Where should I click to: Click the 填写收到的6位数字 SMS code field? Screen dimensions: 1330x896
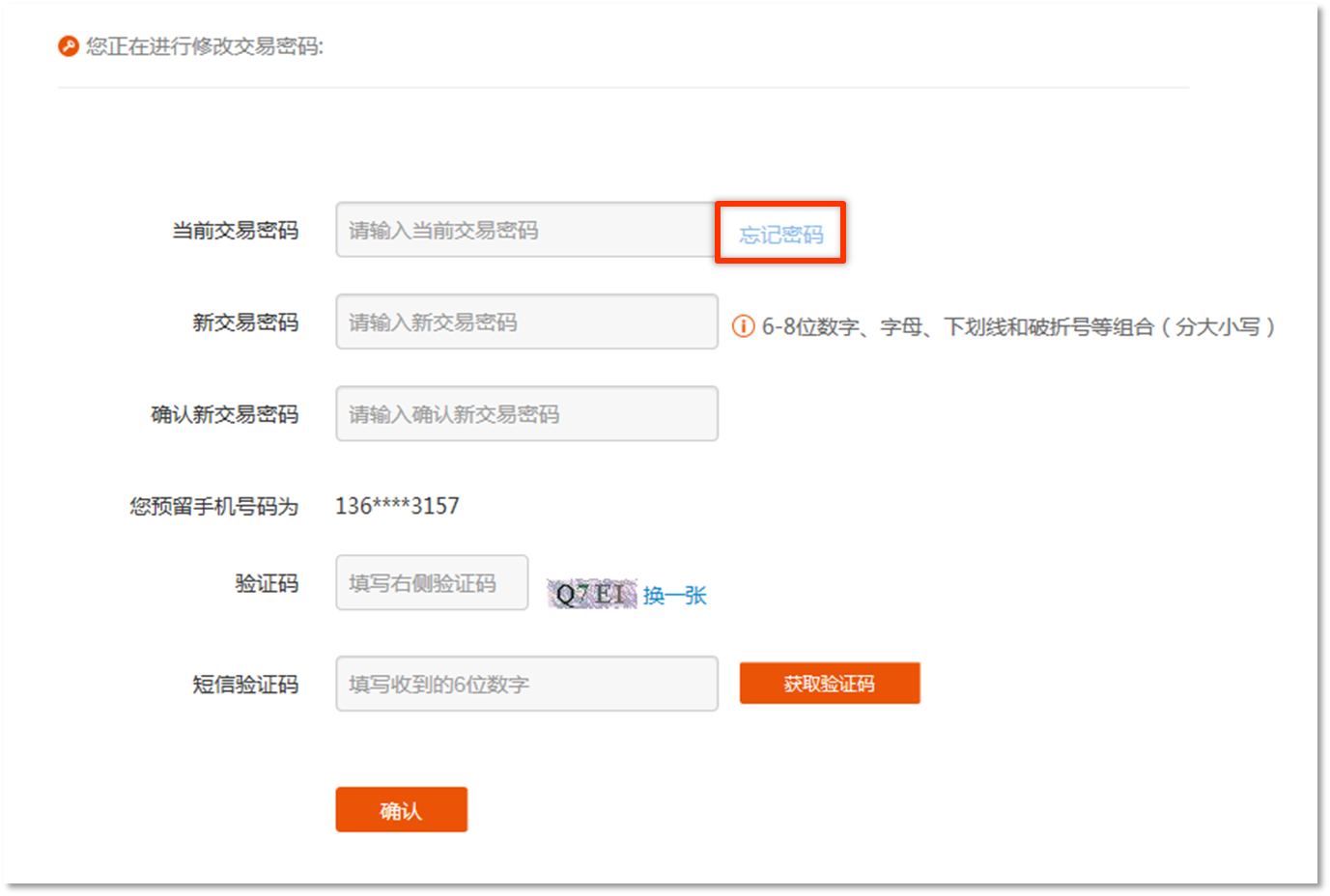point(525,684)
